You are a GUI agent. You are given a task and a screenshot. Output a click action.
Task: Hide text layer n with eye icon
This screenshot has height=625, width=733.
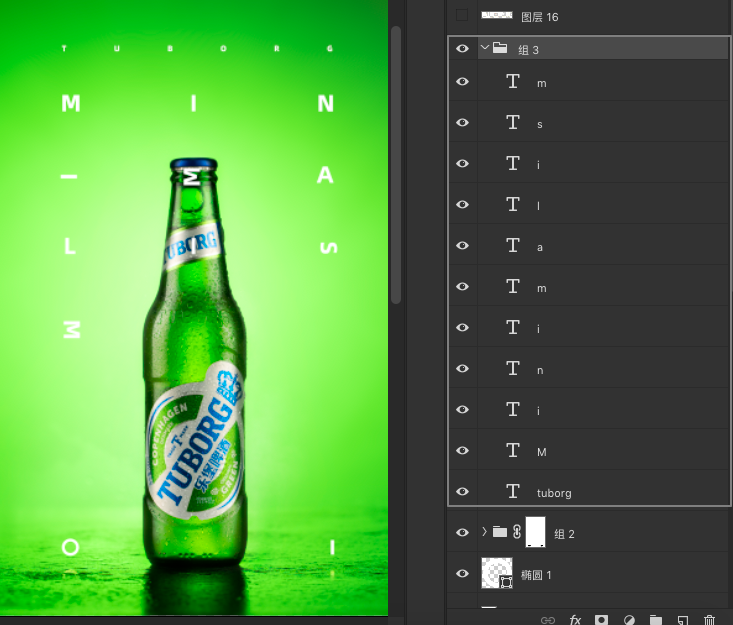click(462, 368)
